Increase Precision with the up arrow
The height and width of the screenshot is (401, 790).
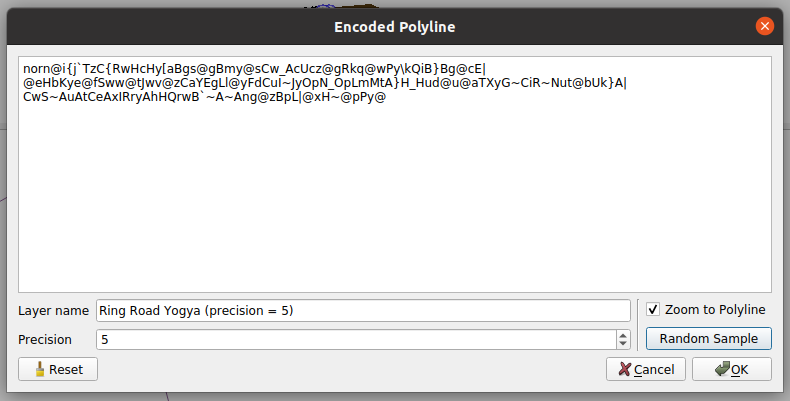click(x=623, y=336)
